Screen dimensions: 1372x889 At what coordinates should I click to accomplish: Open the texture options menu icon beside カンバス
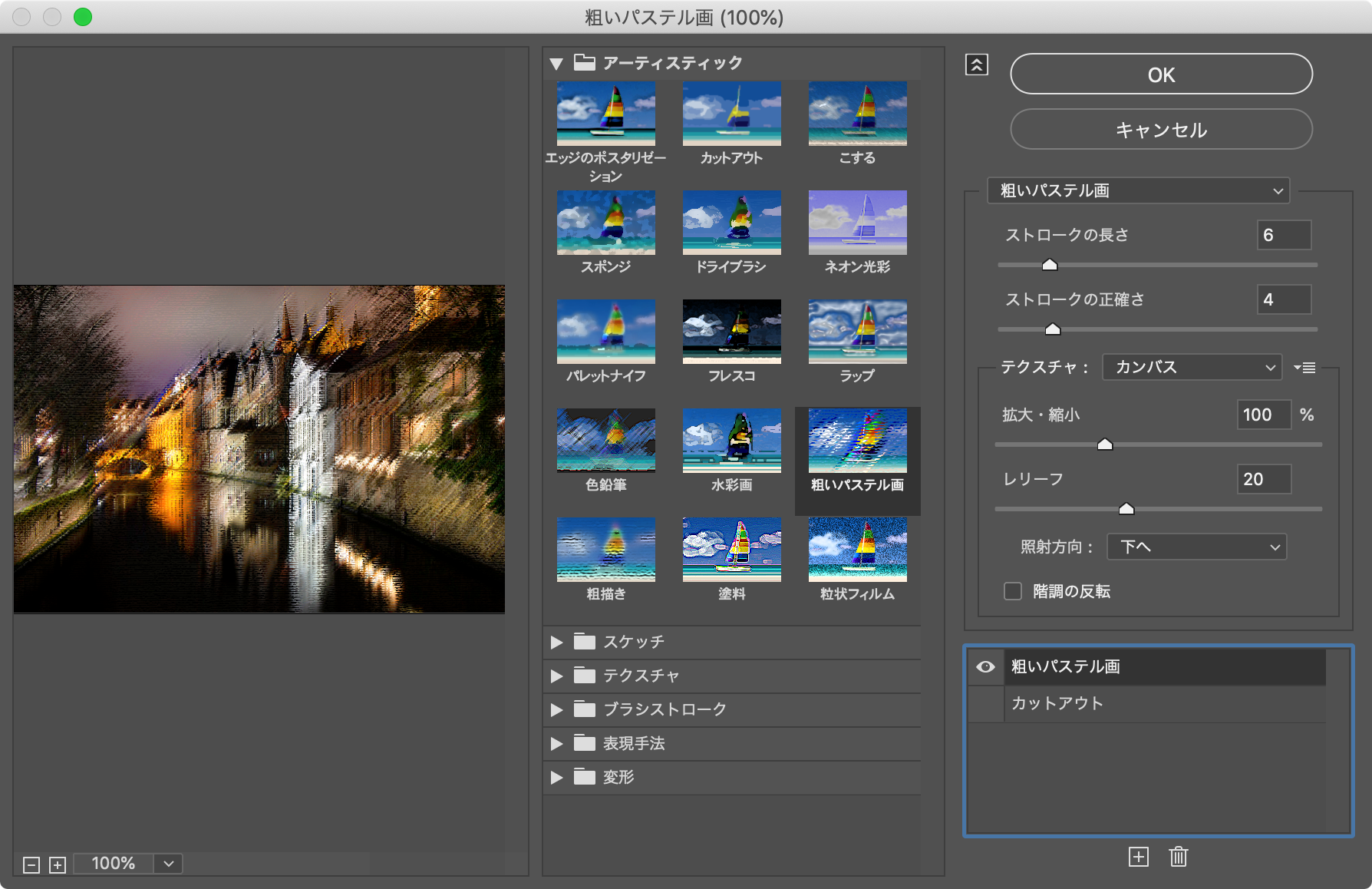[1304, 367]
